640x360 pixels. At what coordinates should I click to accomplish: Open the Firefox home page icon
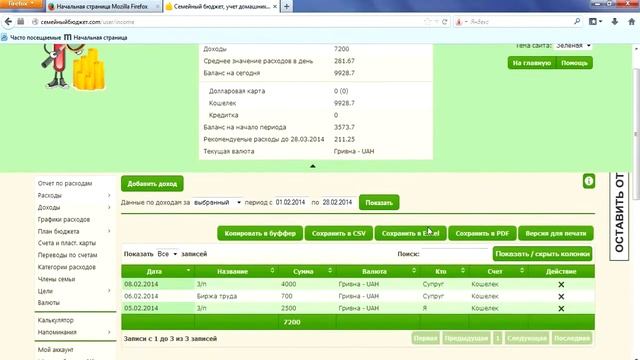pyautogui.click(x=631, y=22)
